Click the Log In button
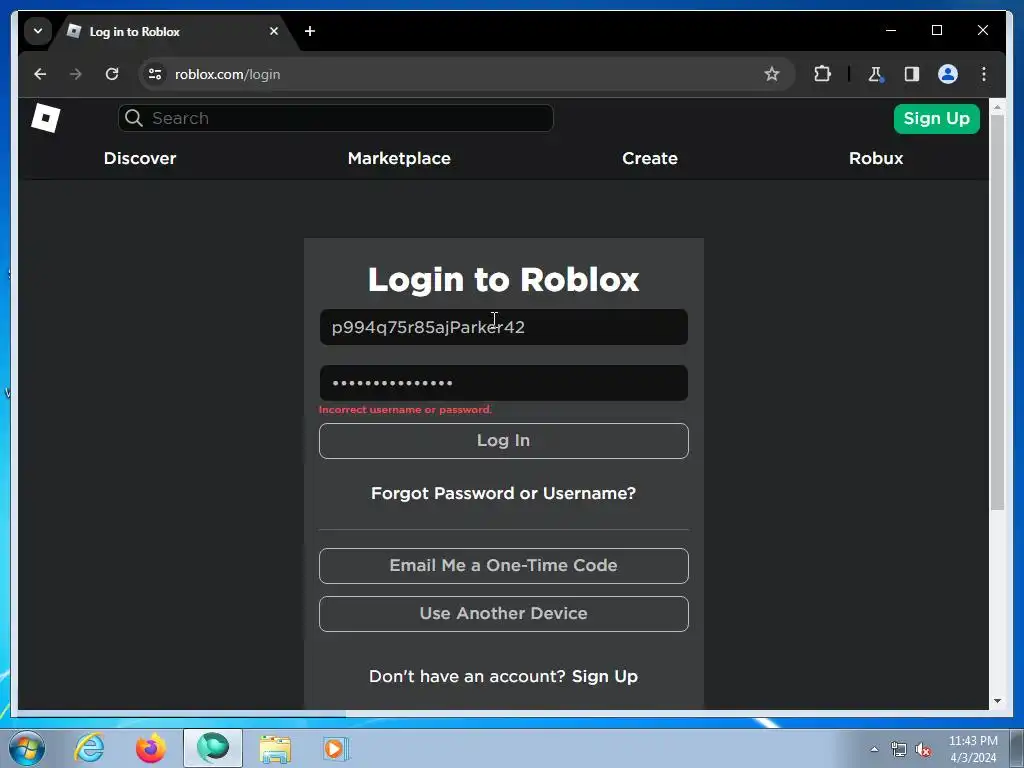 504,441
